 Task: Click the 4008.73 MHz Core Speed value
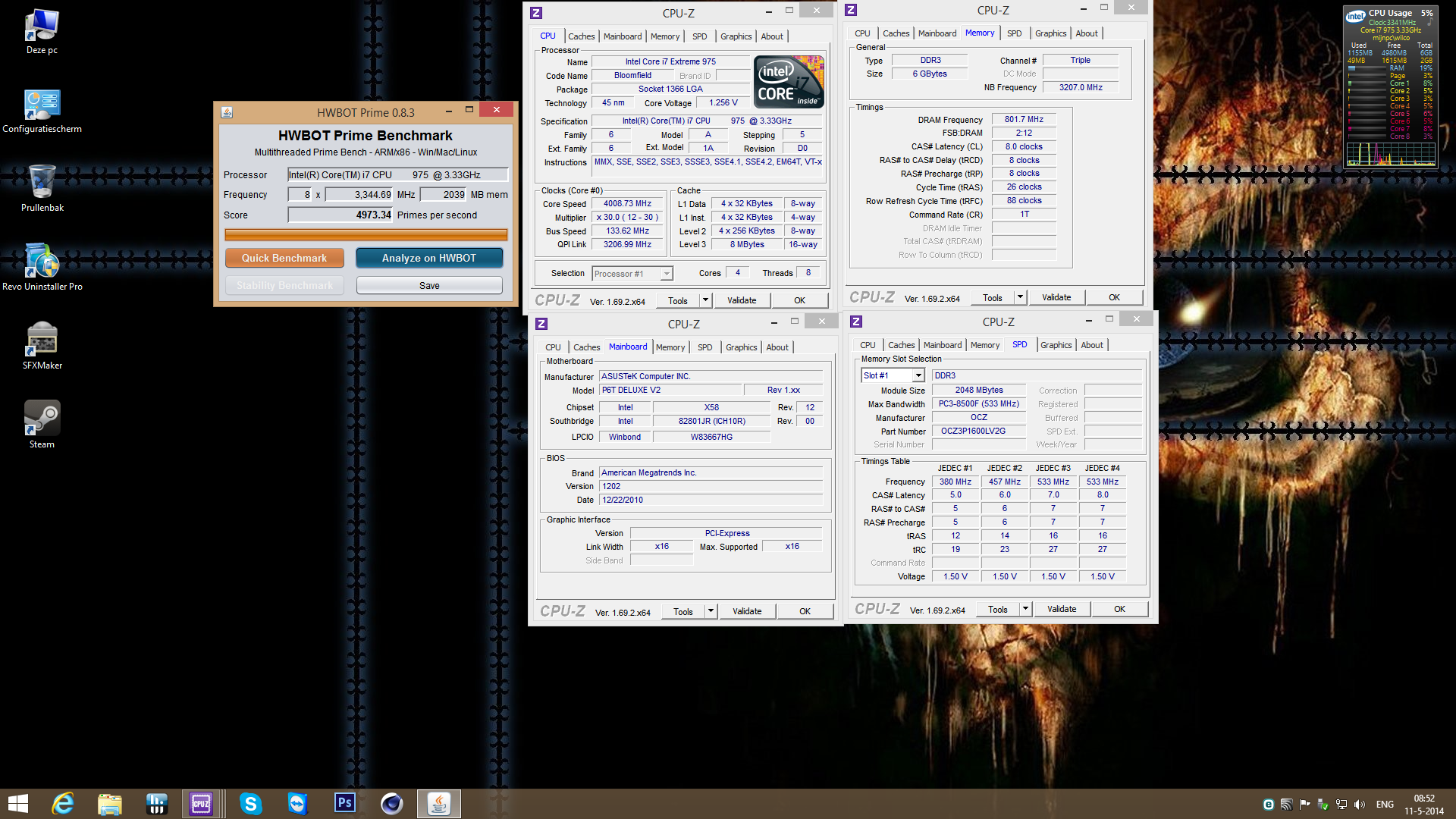coord(627,203)
